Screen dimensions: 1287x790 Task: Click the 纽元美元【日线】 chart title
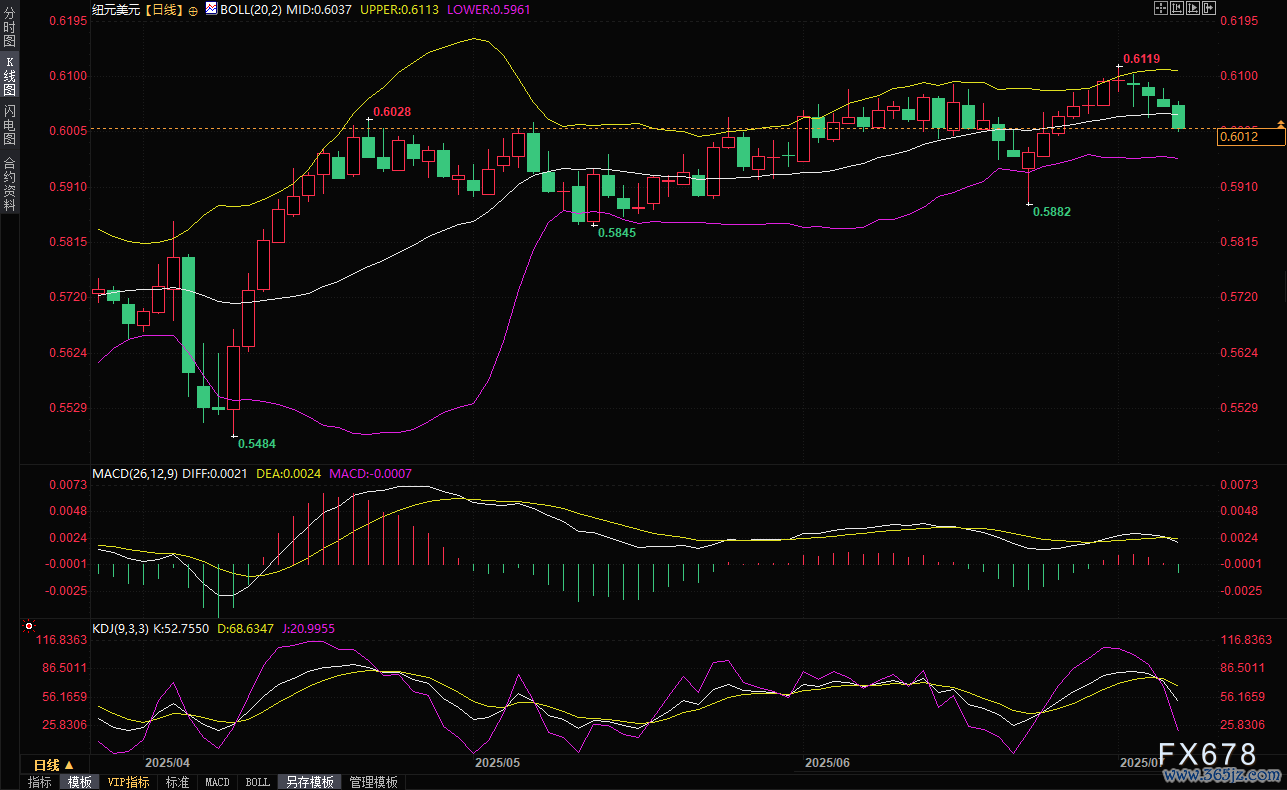pos(138,9)
